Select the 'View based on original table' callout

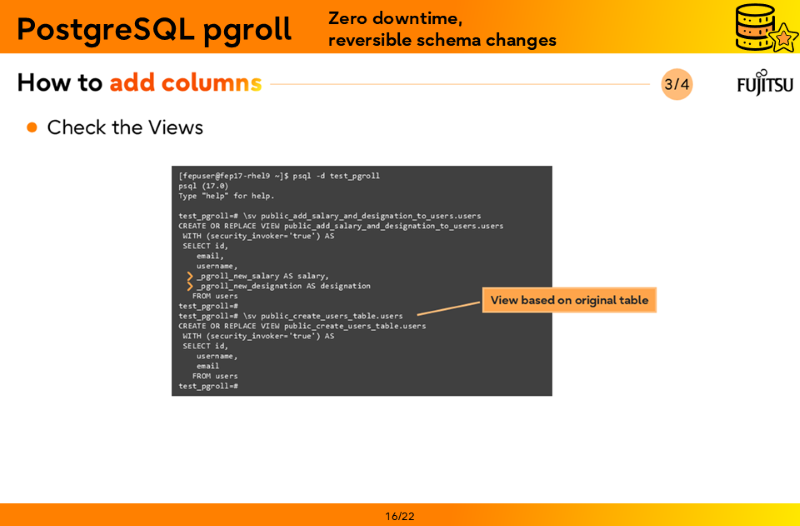point(569,300)
